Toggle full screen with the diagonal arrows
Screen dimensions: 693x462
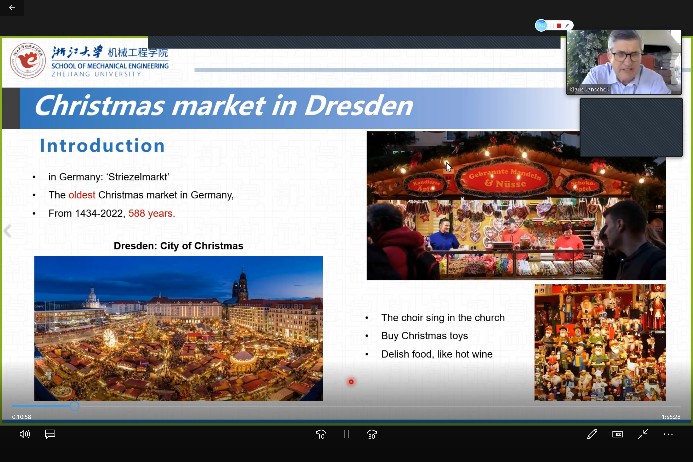coord(642,434)
